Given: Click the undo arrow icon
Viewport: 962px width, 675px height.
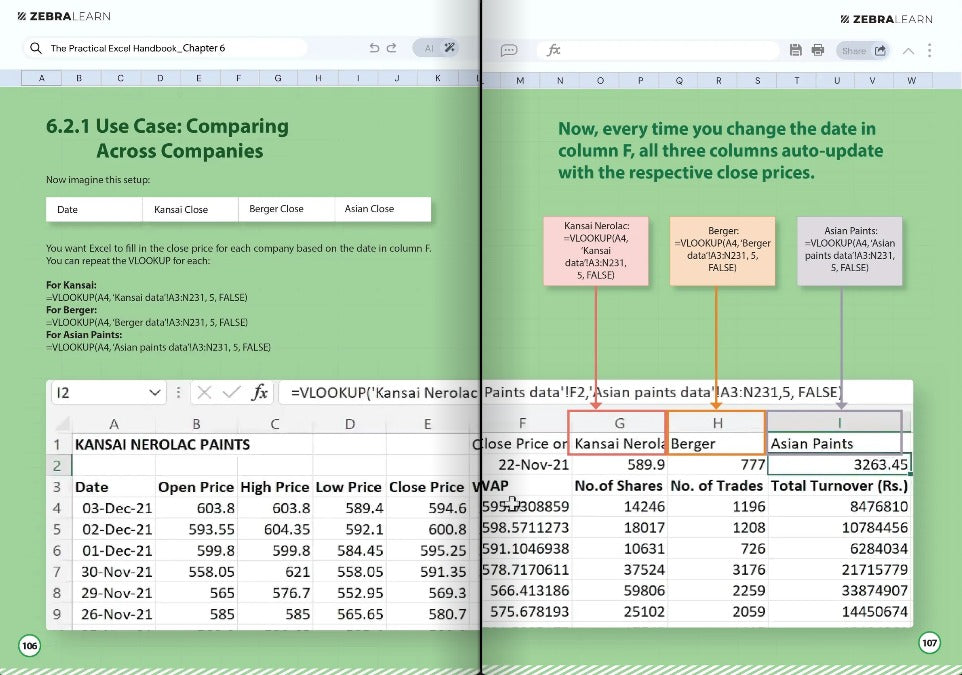Looking at the screenshot, I should (x=374, y=48).
